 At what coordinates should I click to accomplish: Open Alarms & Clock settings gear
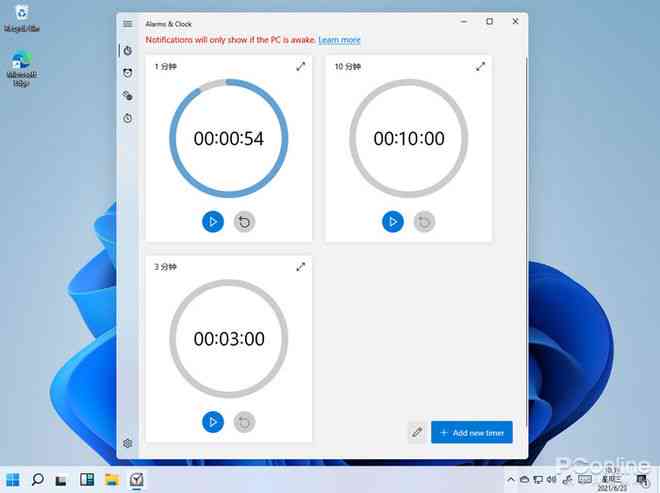[128, 443]
